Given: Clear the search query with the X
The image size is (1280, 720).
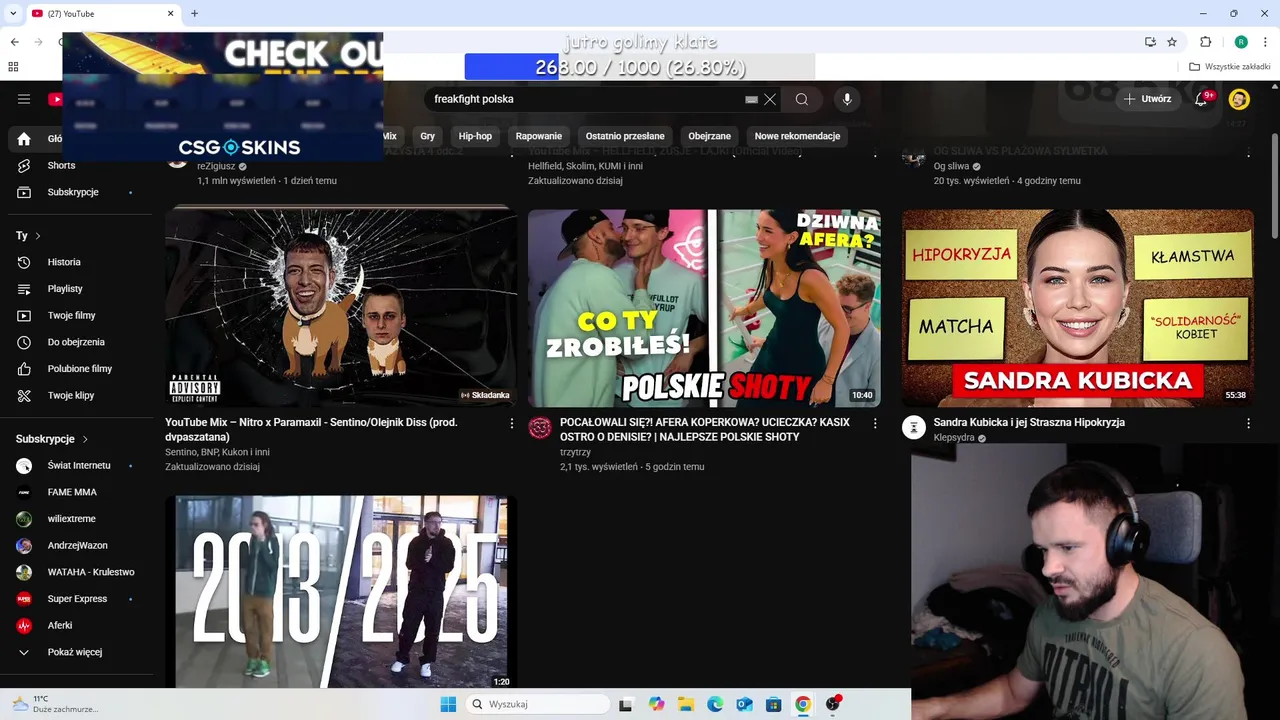Looking at the screenshot, I should pos(770,99).
